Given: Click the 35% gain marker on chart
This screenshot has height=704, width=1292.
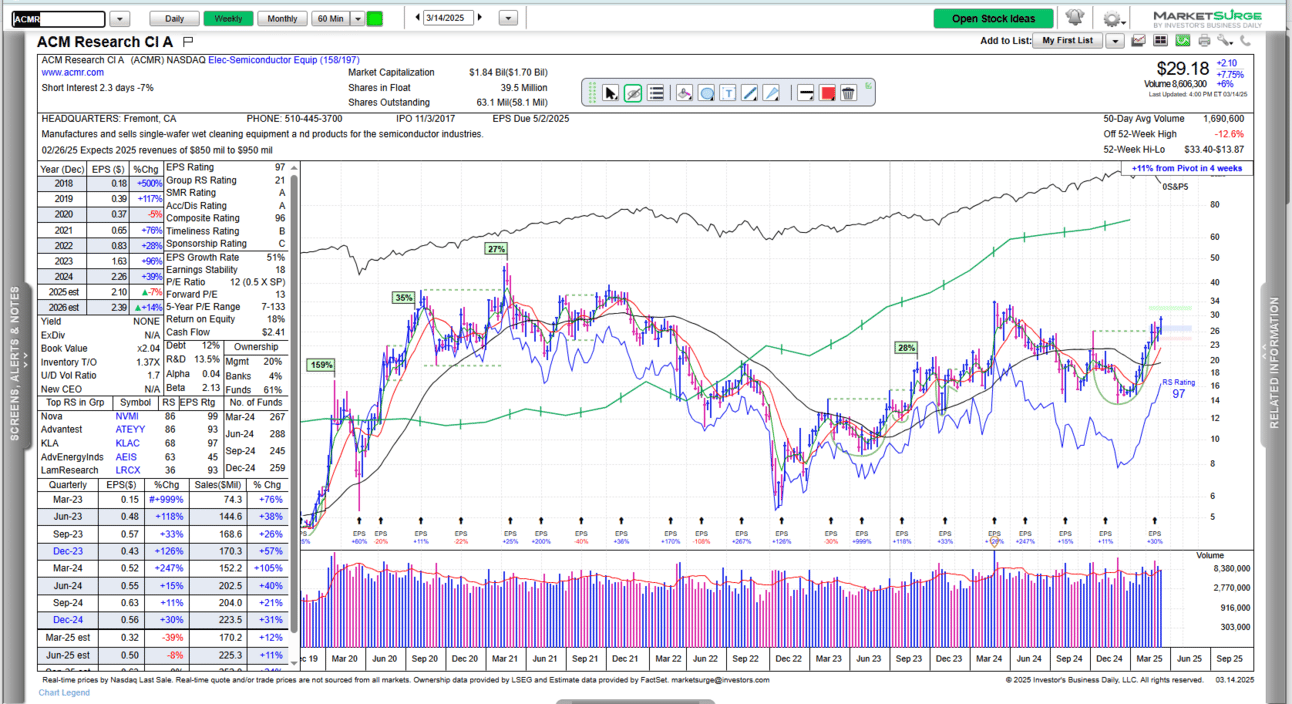Looking at the screenshot, I should click(404, 297).
